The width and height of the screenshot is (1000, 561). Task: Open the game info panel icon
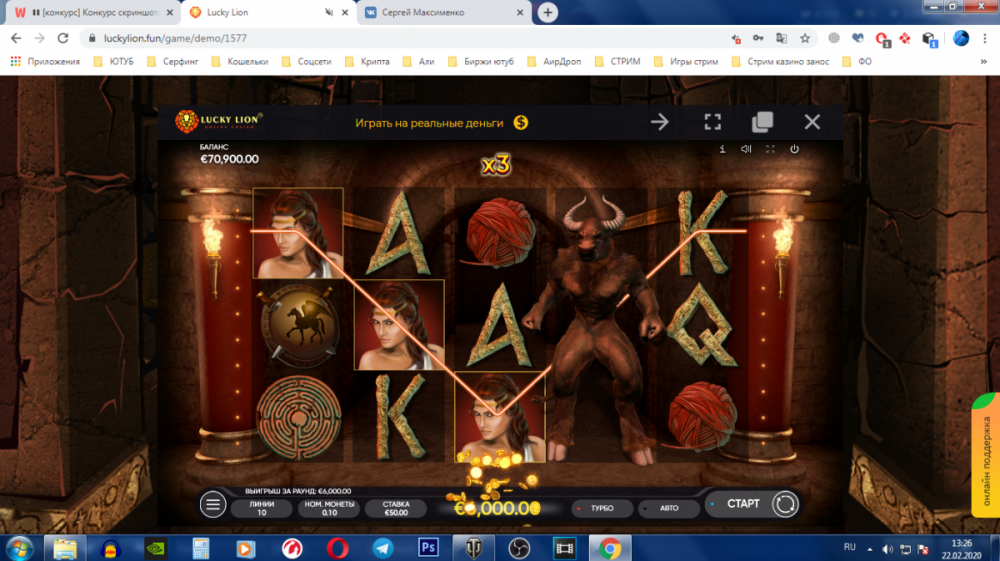[x=722, y=149]
